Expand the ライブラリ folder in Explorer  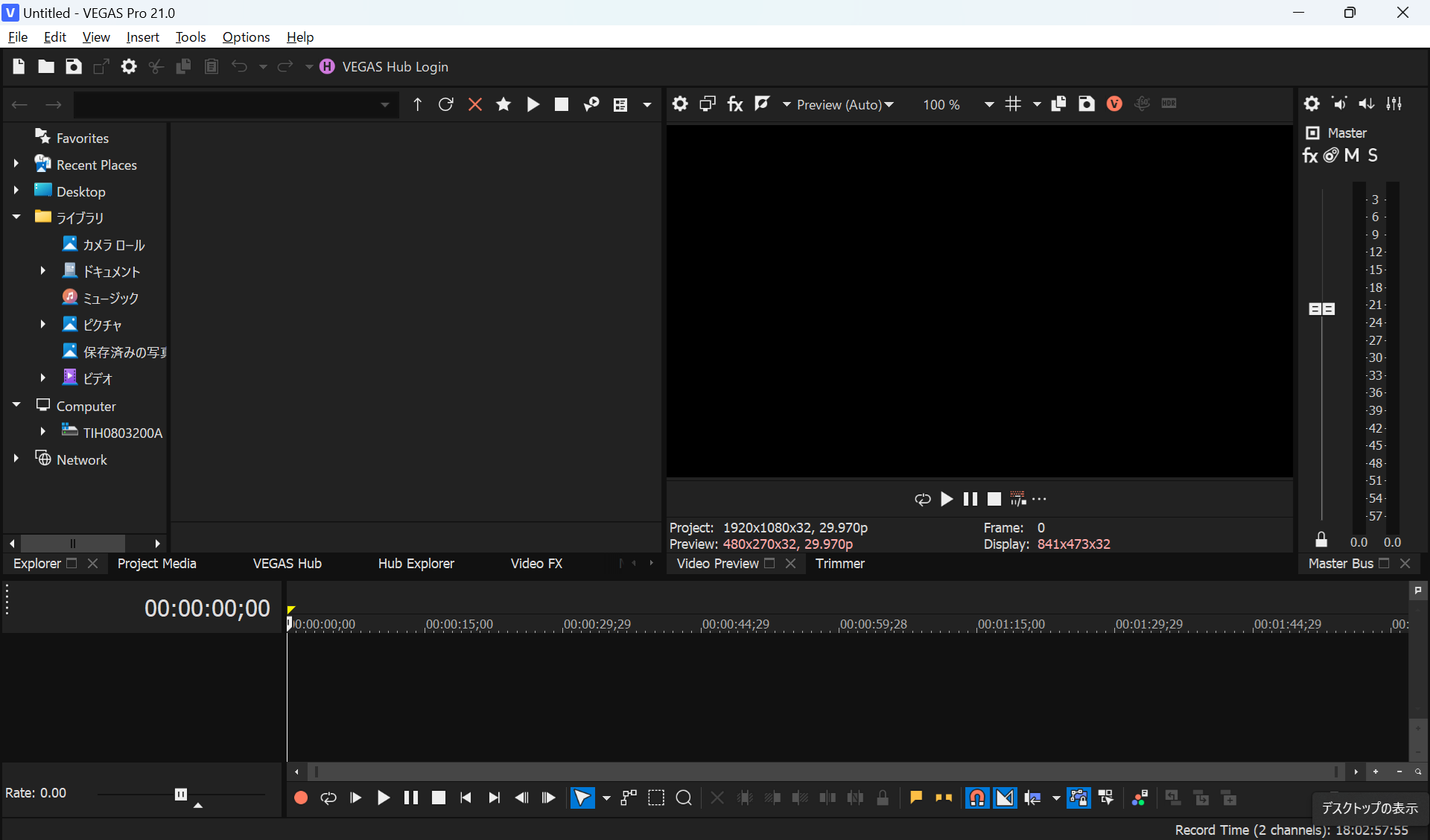click(x=16, y=217)
